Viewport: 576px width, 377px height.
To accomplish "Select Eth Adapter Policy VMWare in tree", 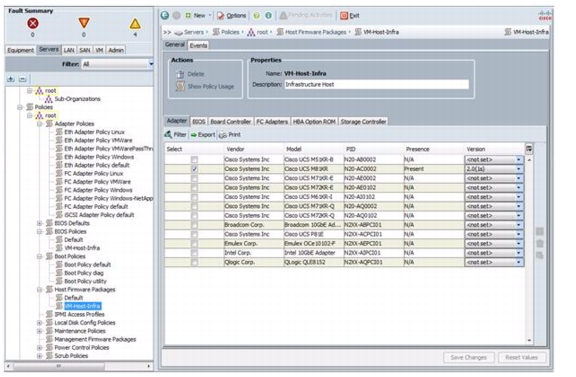I will [x=98, y=140].
